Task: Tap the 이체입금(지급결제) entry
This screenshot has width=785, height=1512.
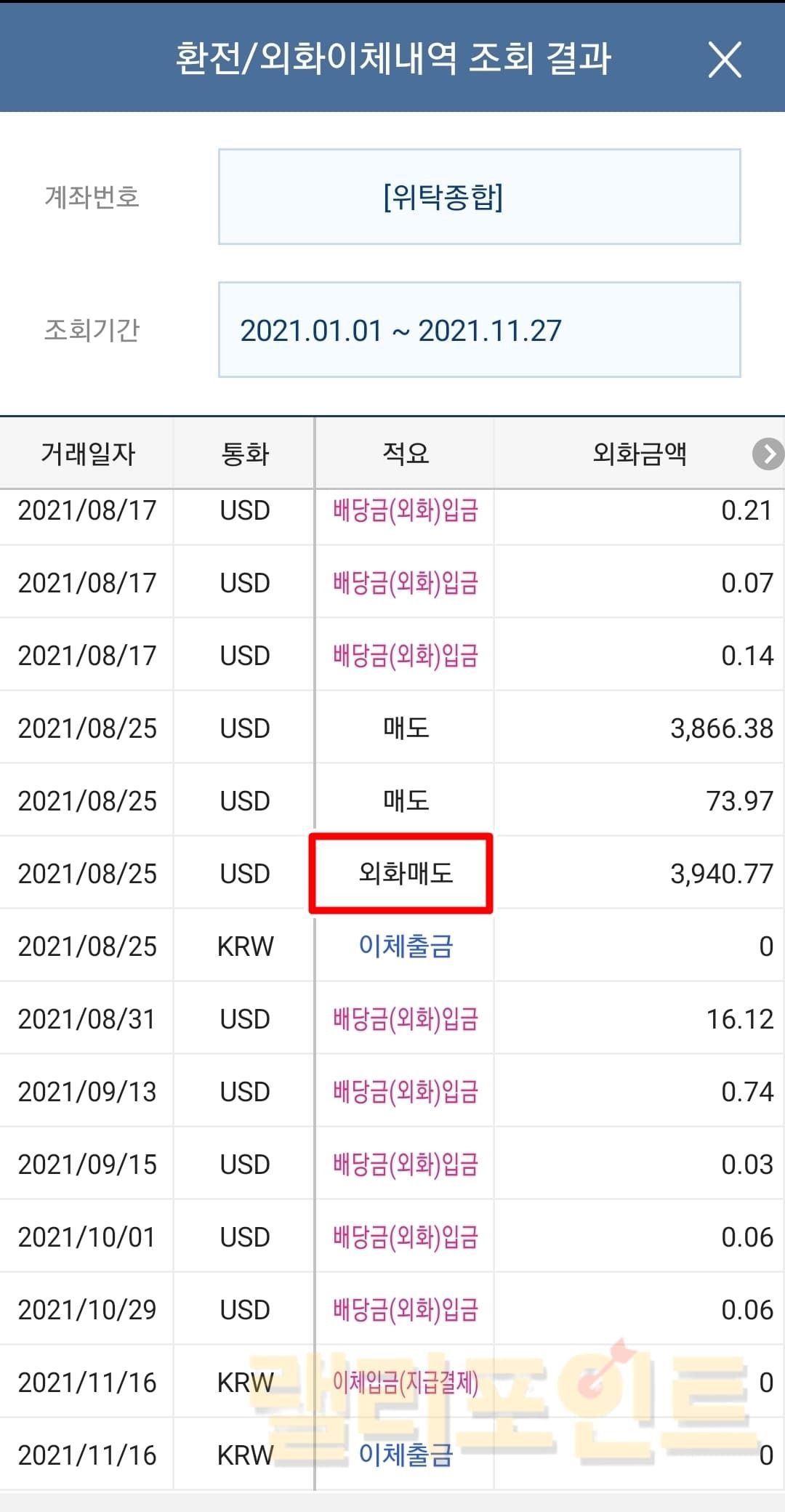Action: (x=406, y=1382)
